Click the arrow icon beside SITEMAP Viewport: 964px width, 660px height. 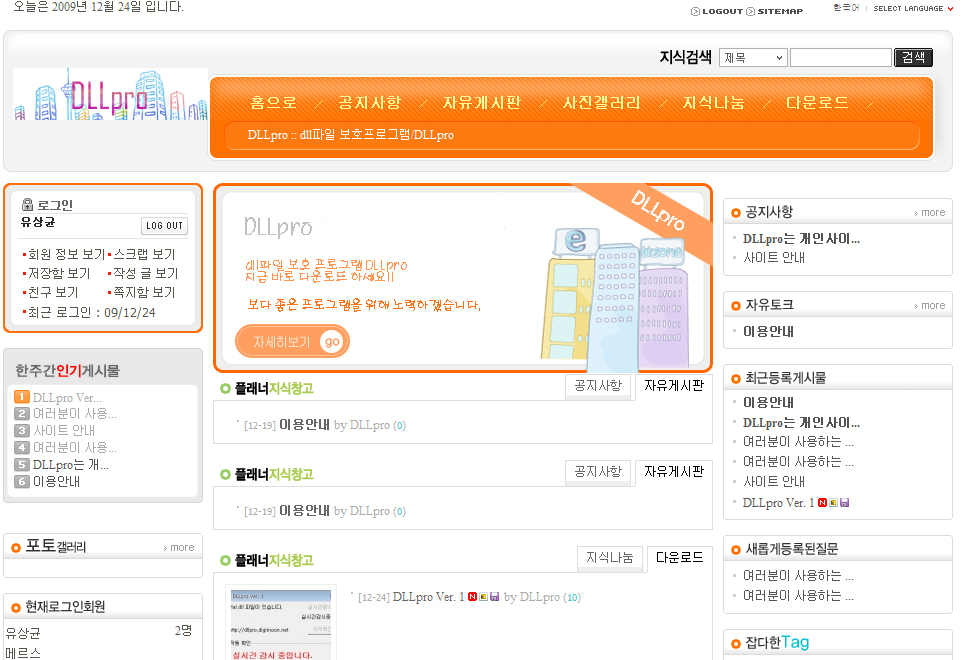(751, 11)
